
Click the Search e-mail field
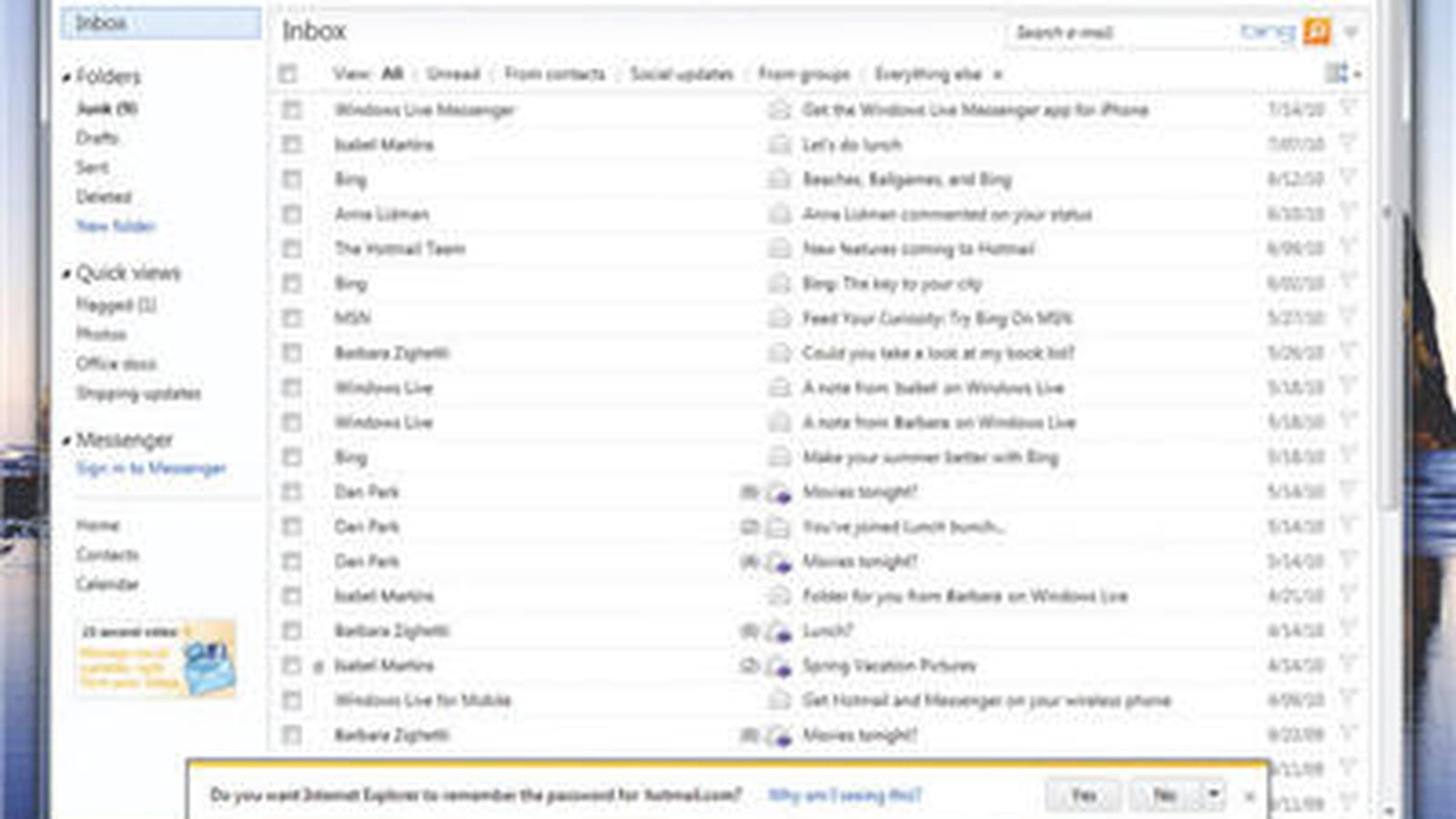(x=1119, y=33)
